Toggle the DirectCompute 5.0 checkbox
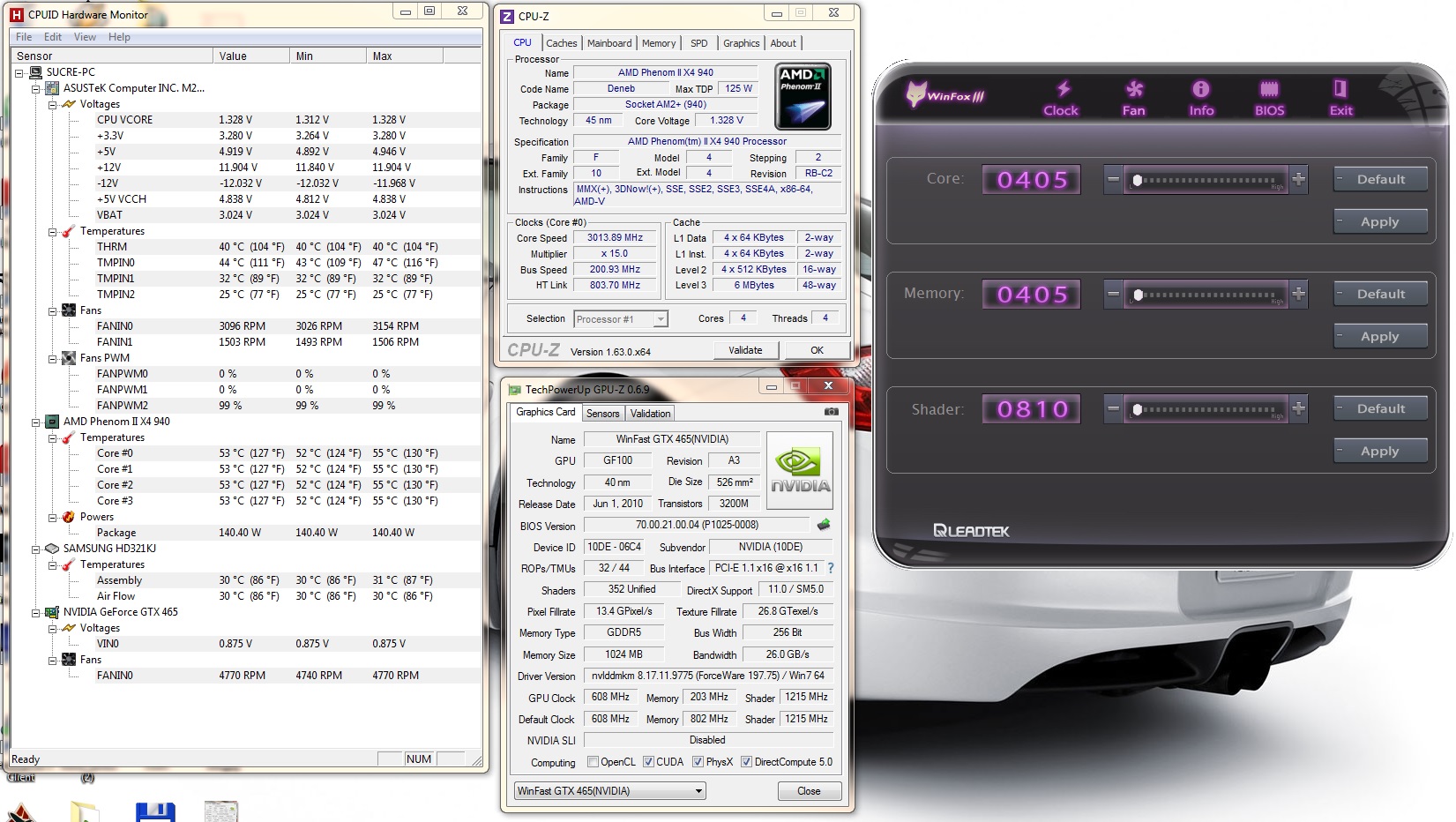Screen dimensions: 1456x822 tap(746, 762)
